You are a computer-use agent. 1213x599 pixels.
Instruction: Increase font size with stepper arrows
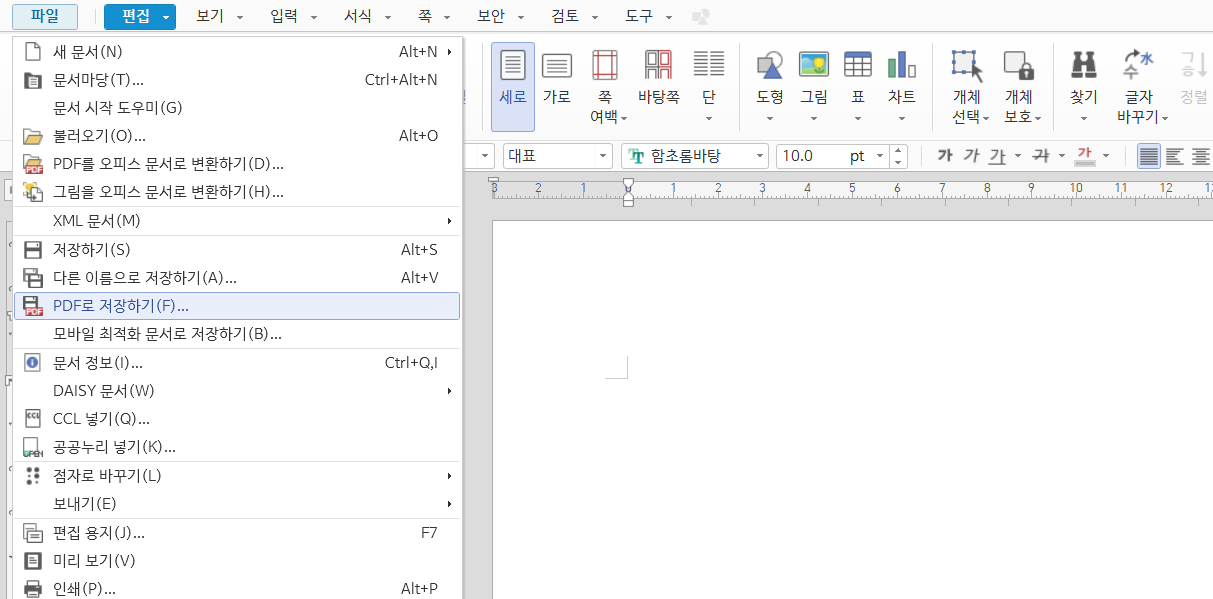898,150
